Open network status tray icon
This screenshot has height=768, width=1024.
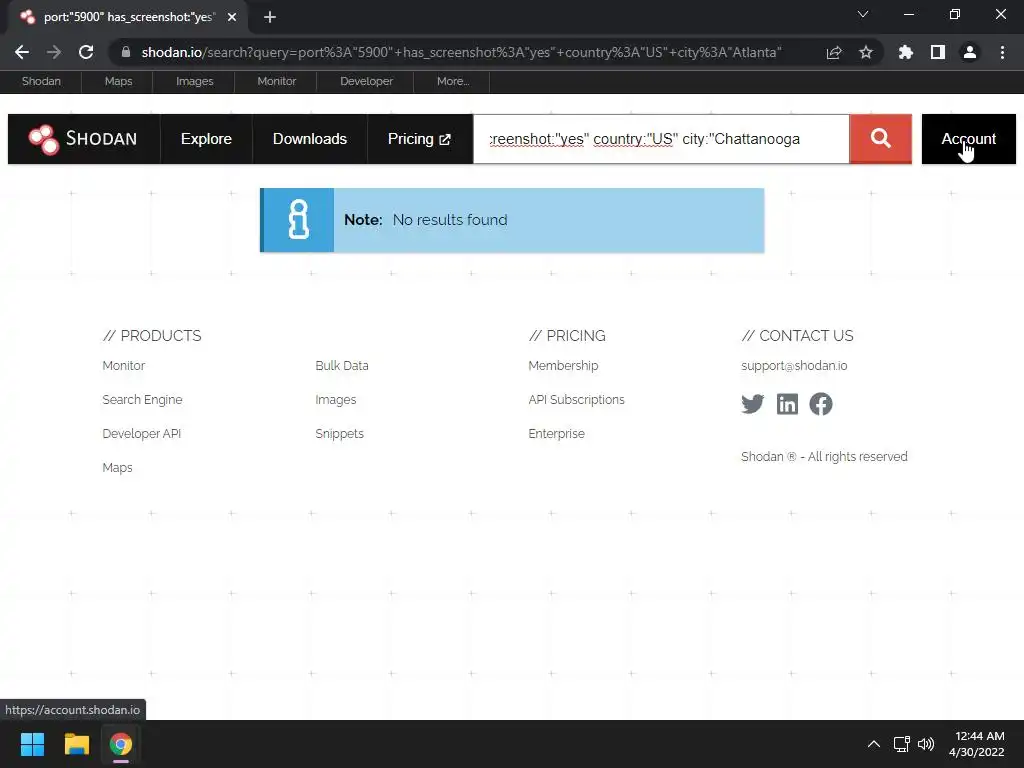(x=901, y=744)
